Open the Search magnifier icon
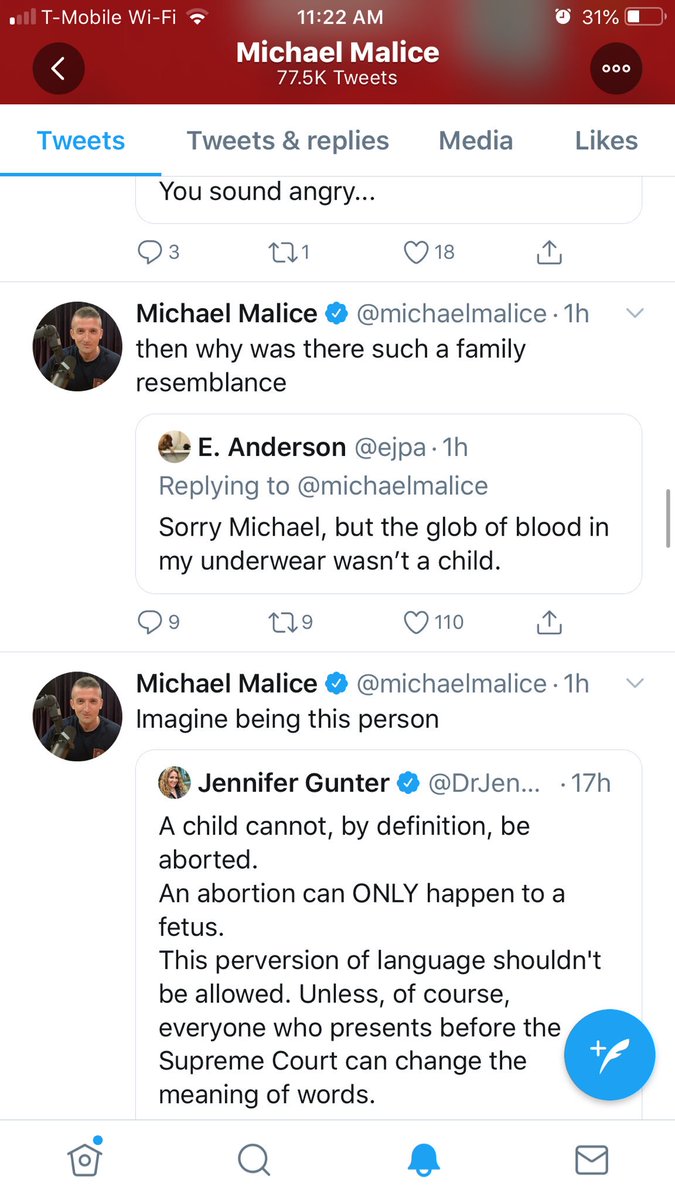The image size is (675, 1200). click(254, 1160)
